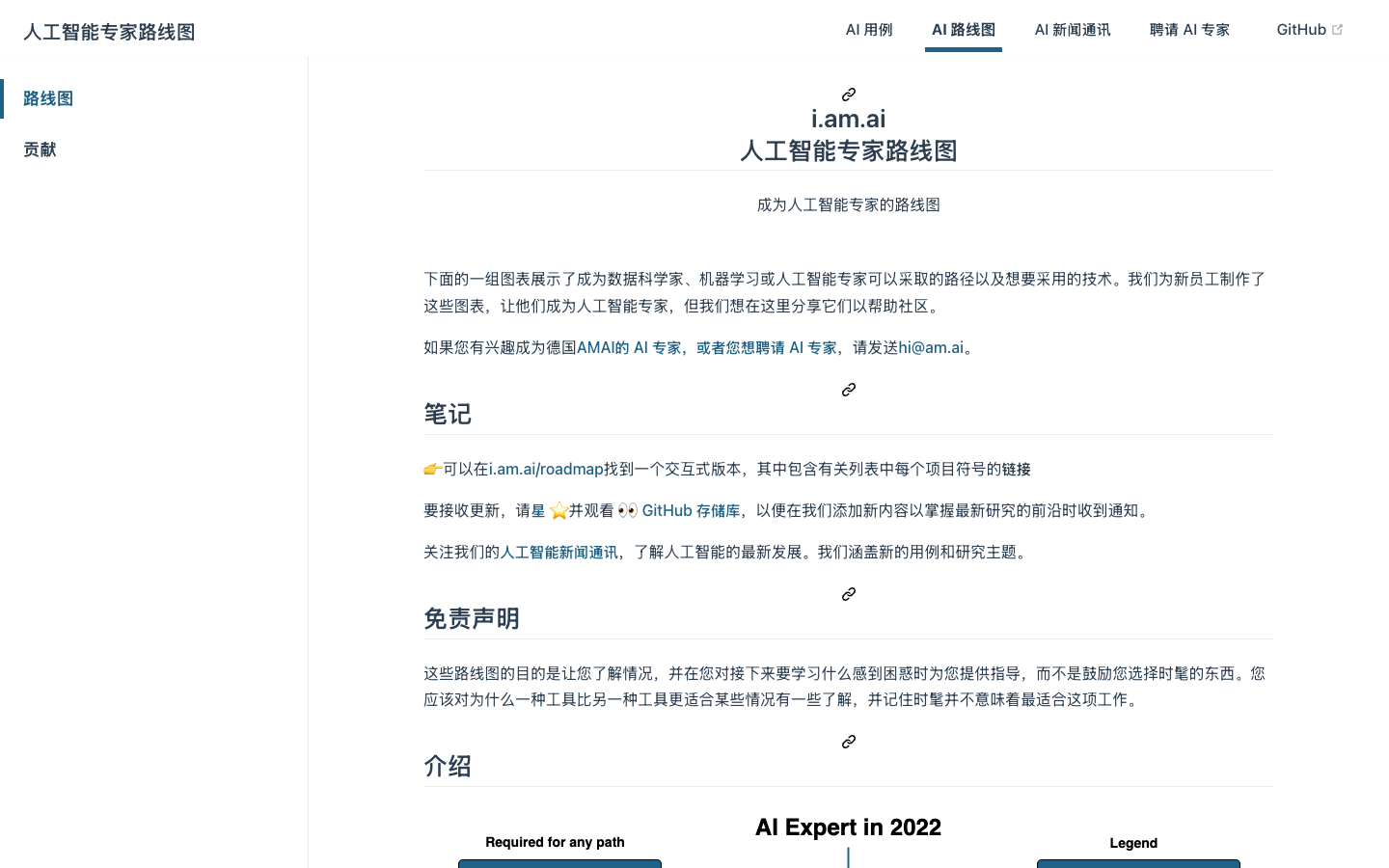This screenshot has width=1389, height=868.
Task: Go to 聘请 AI 专家 nav item
Action: [1189, 30]
